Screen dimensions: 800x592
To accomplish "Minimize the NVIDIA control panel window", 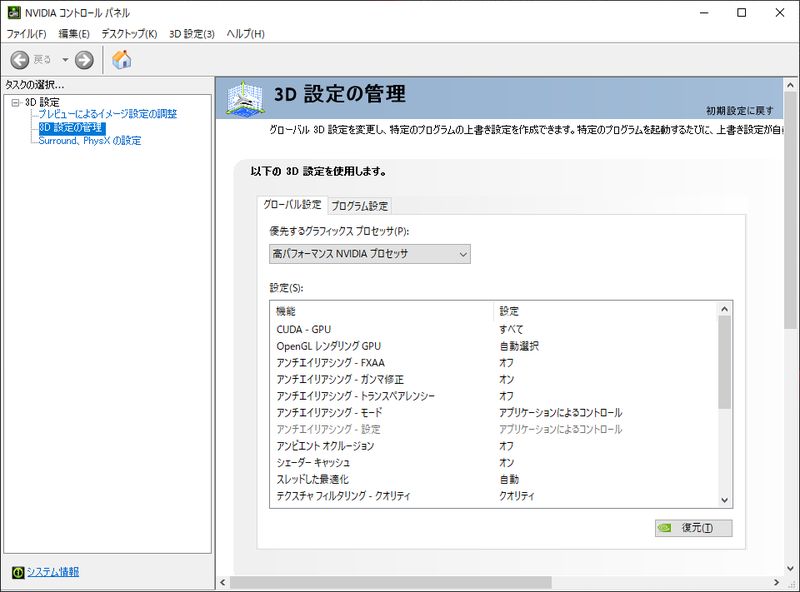I will click(x=704, y=13).
